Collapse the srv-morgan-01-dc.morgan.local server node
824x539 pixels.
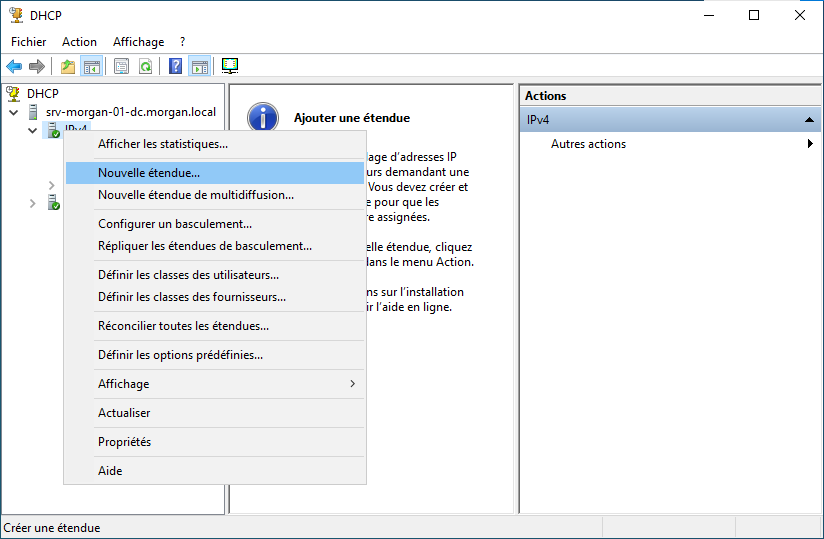[x=14, y=112]
